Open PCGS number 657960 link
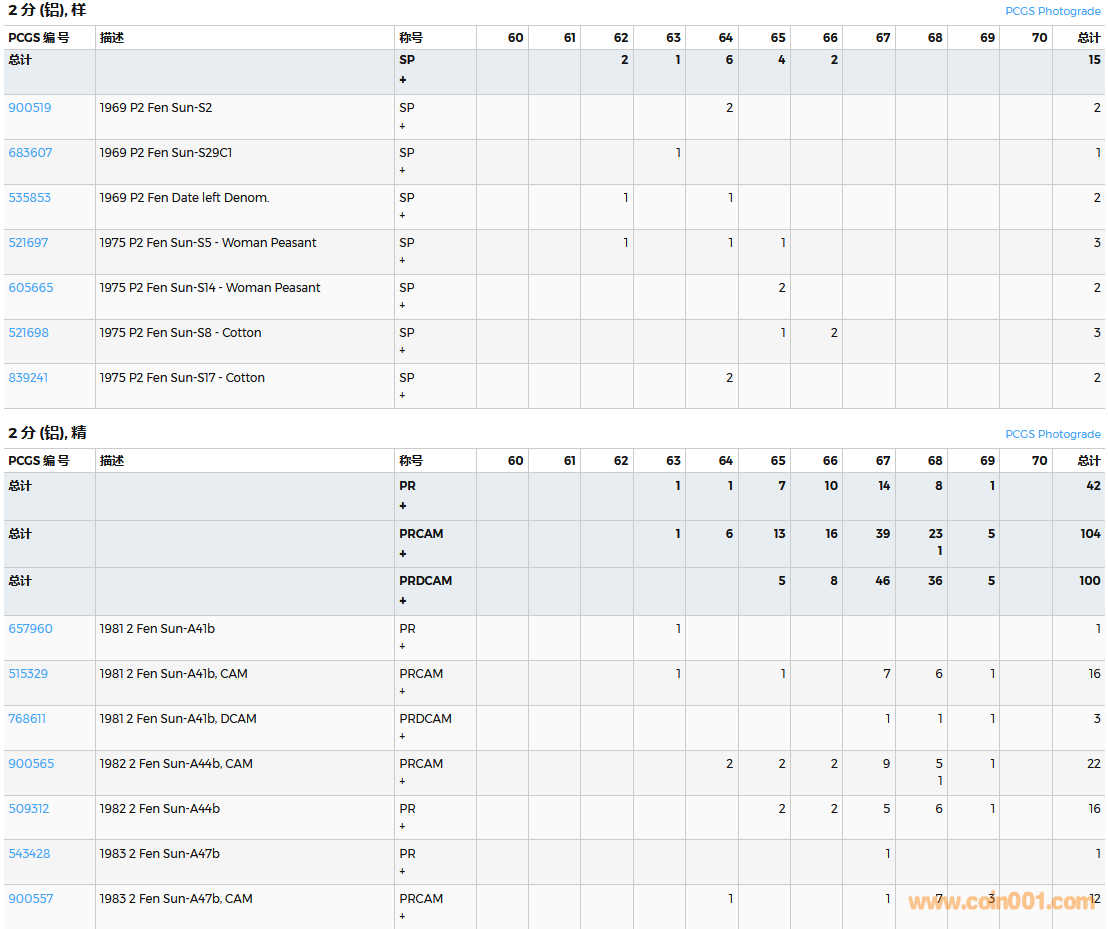 [30, 629]
